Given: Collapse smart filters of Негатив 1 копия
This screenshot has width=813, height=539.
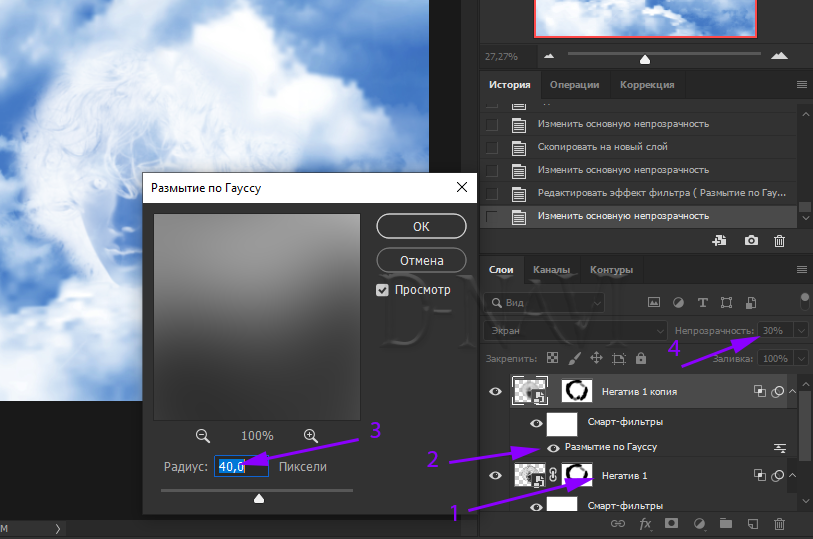Looking at the screenshot, I should coord(792,391).
